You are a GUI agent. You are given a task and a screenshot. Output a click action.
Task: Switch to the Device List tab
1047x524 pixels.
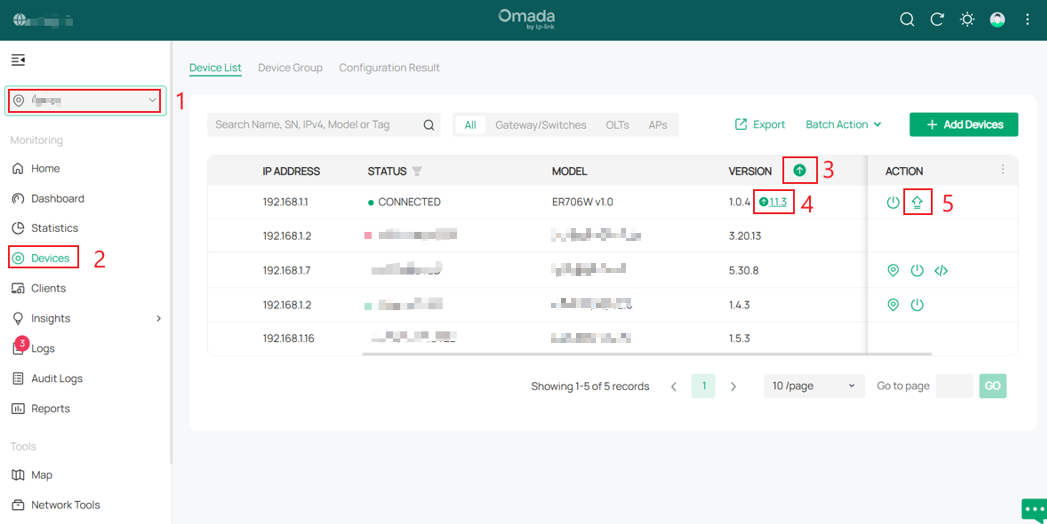pyautogui.click(x=215, y=67)
